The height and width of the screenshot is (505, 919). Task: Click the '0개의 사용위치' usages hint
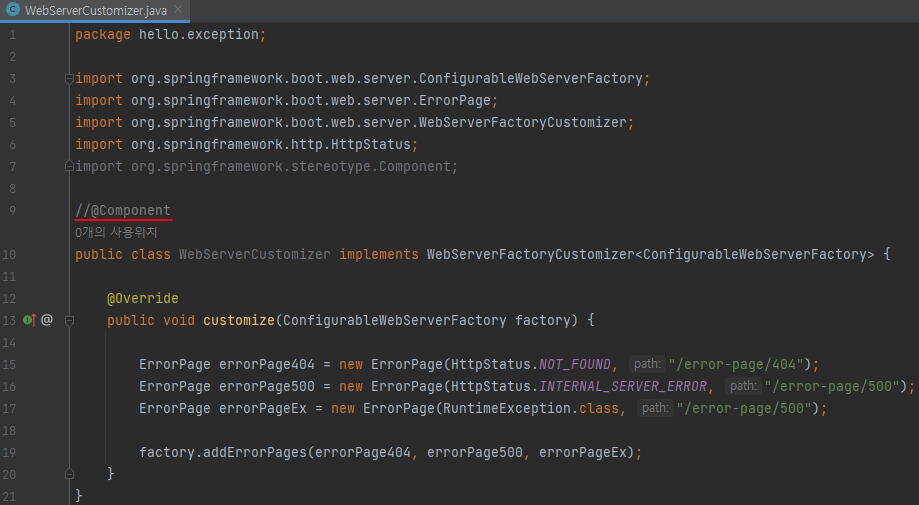click(x=116, y=232)
